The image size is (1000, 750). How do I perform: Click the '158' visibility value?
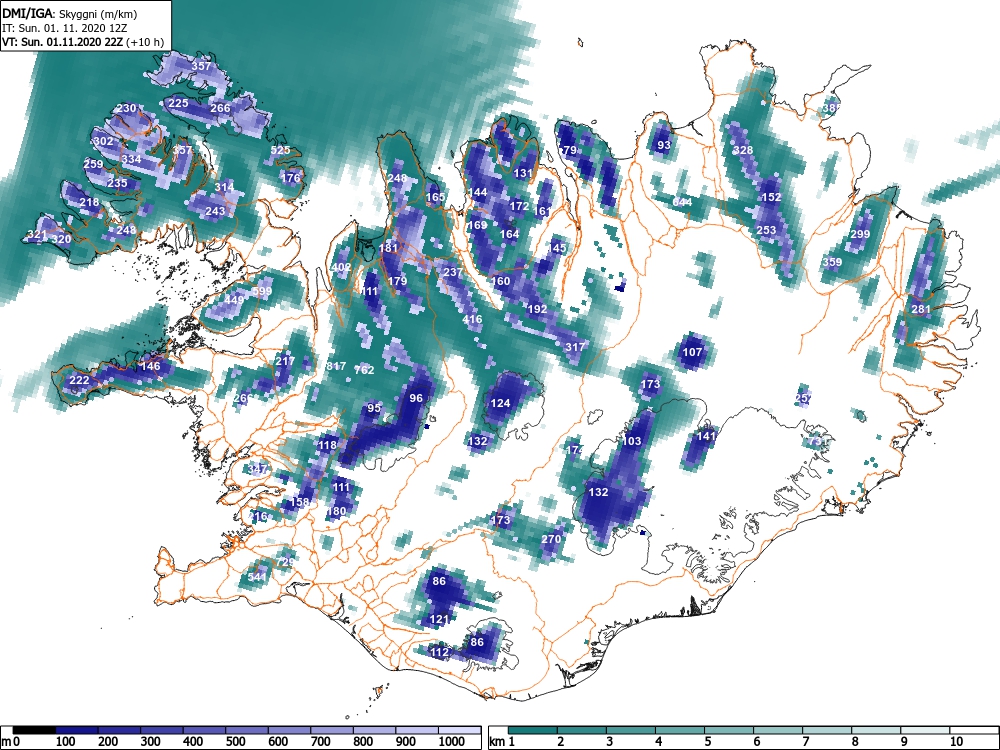(299, 502)
